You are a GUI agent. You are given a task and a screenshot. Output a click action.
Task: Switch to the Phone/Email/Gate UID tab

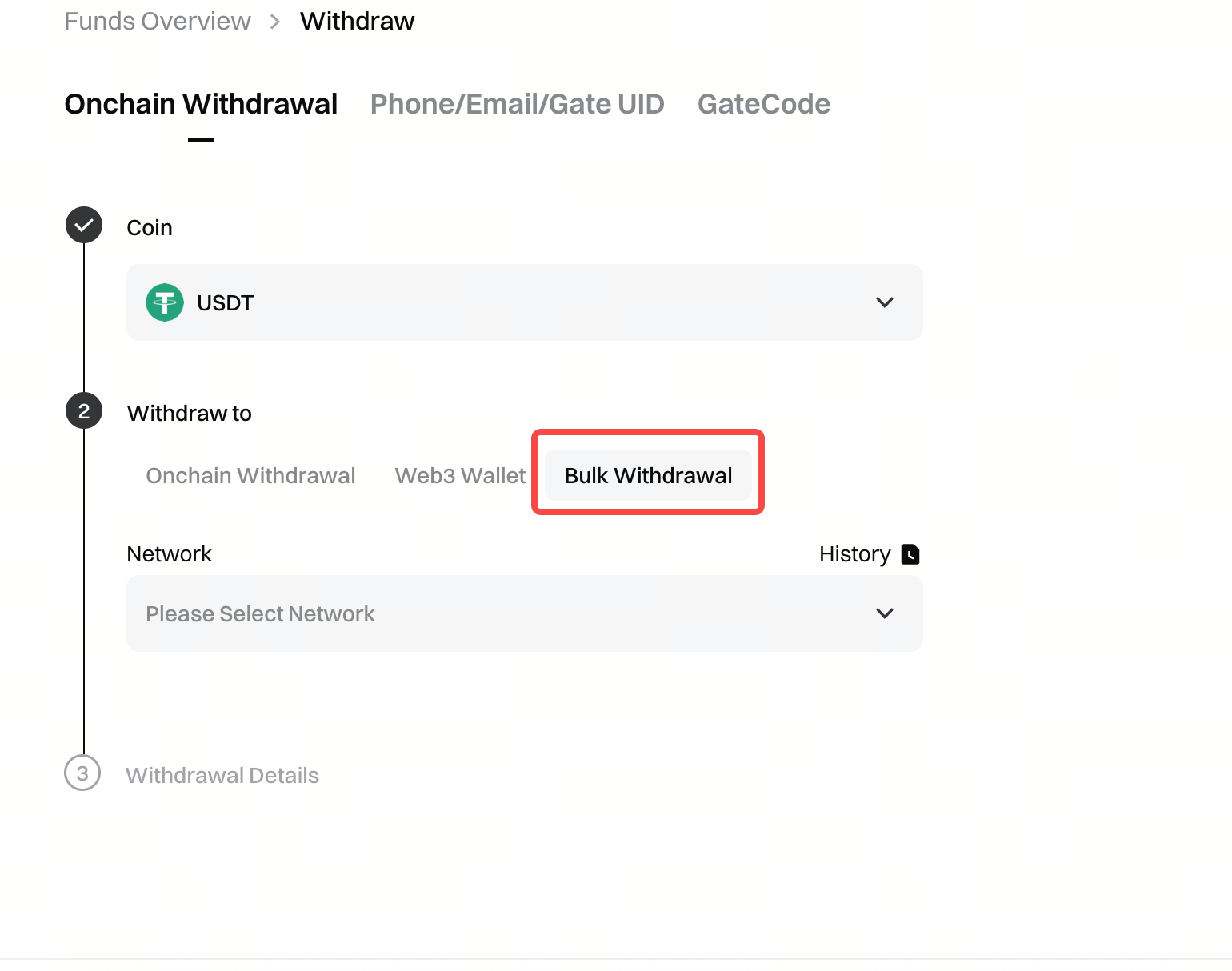tap(517, 104)
